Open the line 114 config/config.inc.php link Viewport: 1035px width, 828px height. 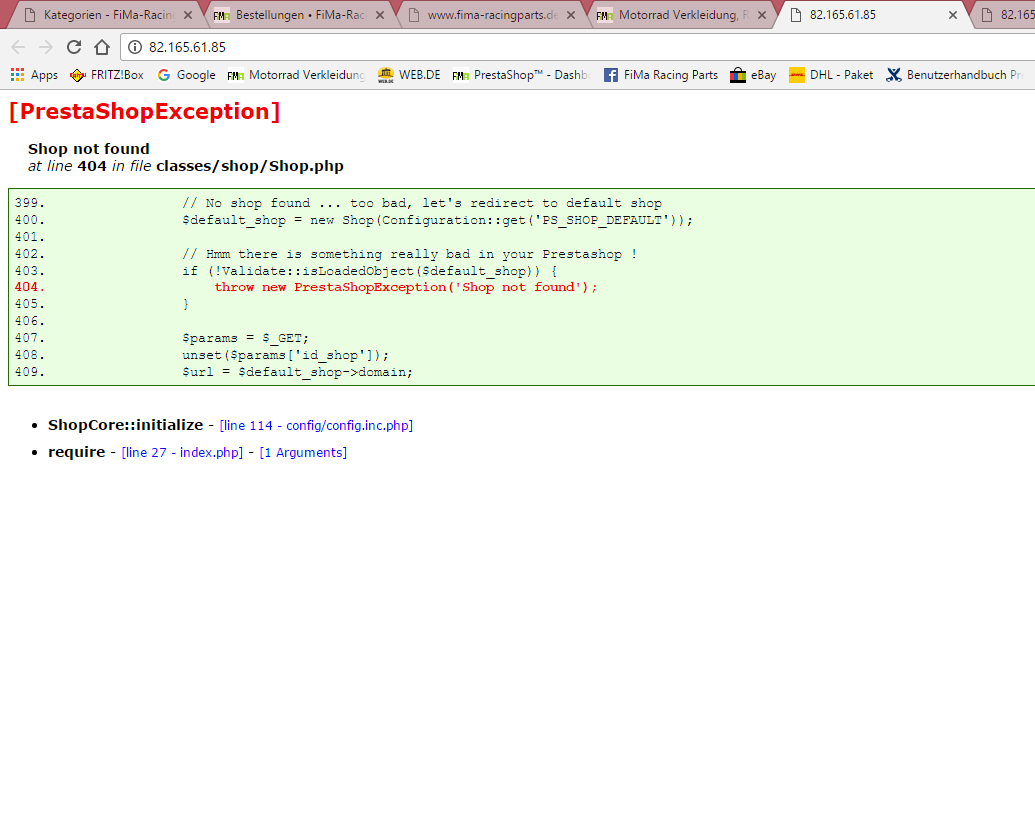click(316, 425)
